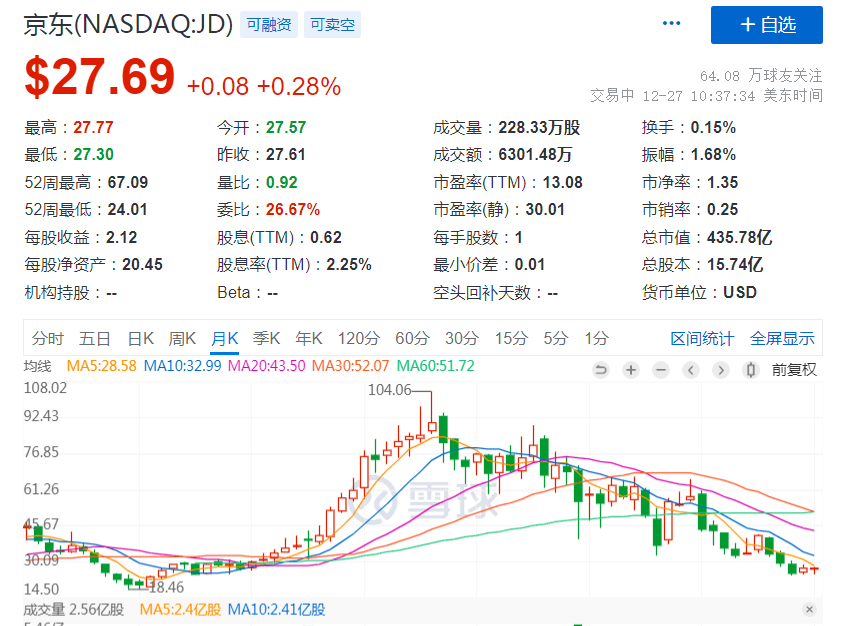Screen dimensions: 848x626
Task: Add JD to watchlist with 自选 button
Action: coord(767,25)
